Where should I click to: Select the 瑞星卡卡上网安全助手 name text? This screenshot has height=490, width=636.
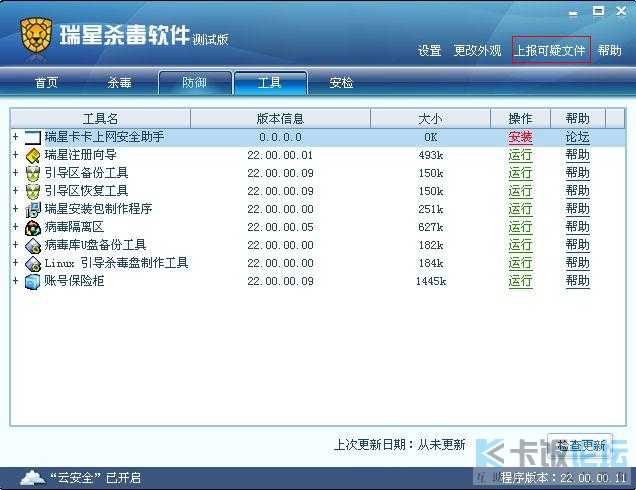pos(104,137)
